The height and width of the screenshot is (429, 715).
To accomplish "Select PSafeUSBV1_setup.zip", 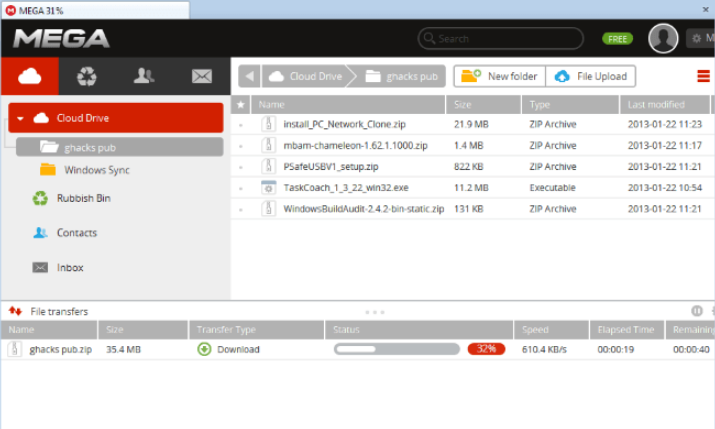I will pos(331,166).
